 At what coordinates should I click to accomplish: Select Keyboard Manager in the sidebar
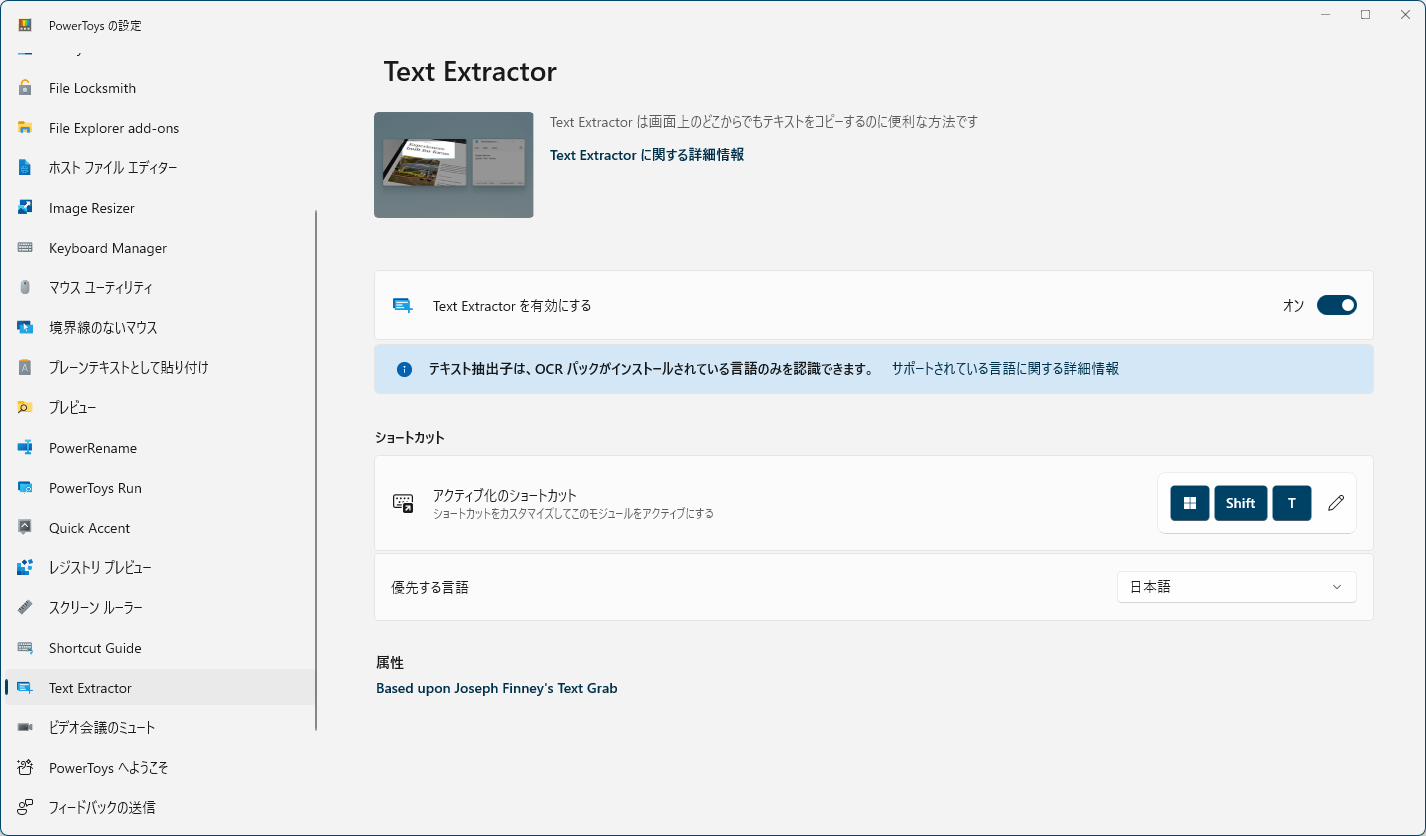(x=160, y=248)
